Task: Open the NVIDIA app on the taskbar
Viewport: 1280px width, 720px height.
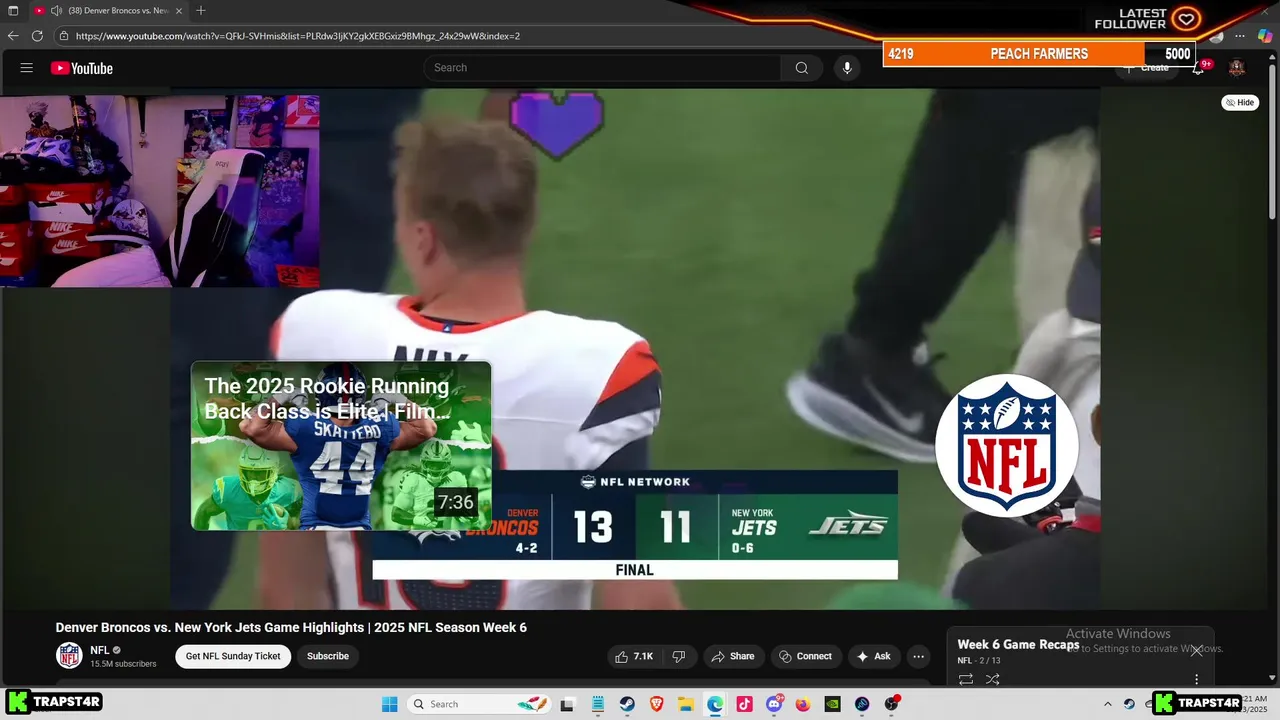Action: 832,704
